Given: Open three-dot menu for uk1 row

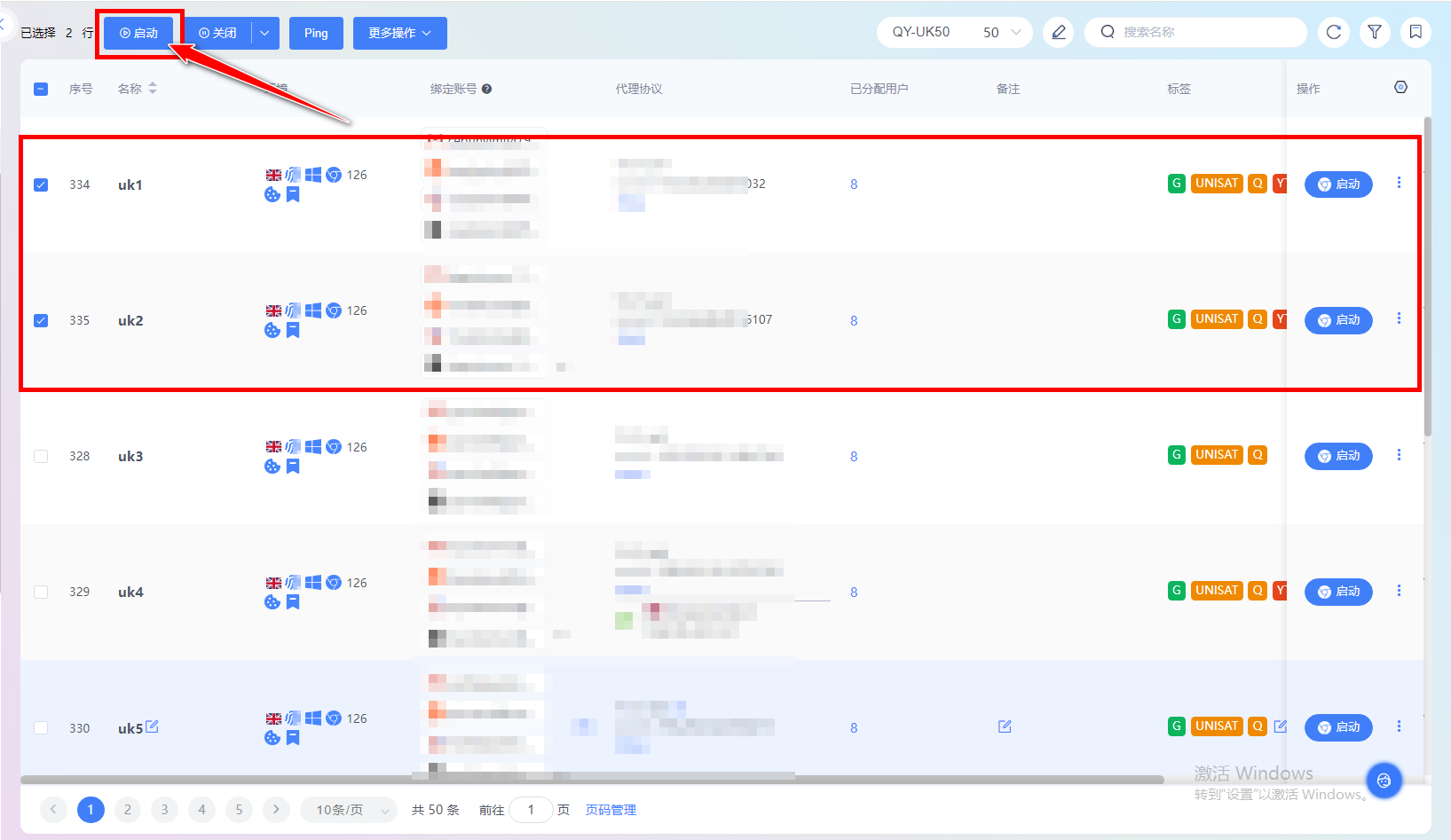Looking at the screenshot, I should (x=1399, y=183).
